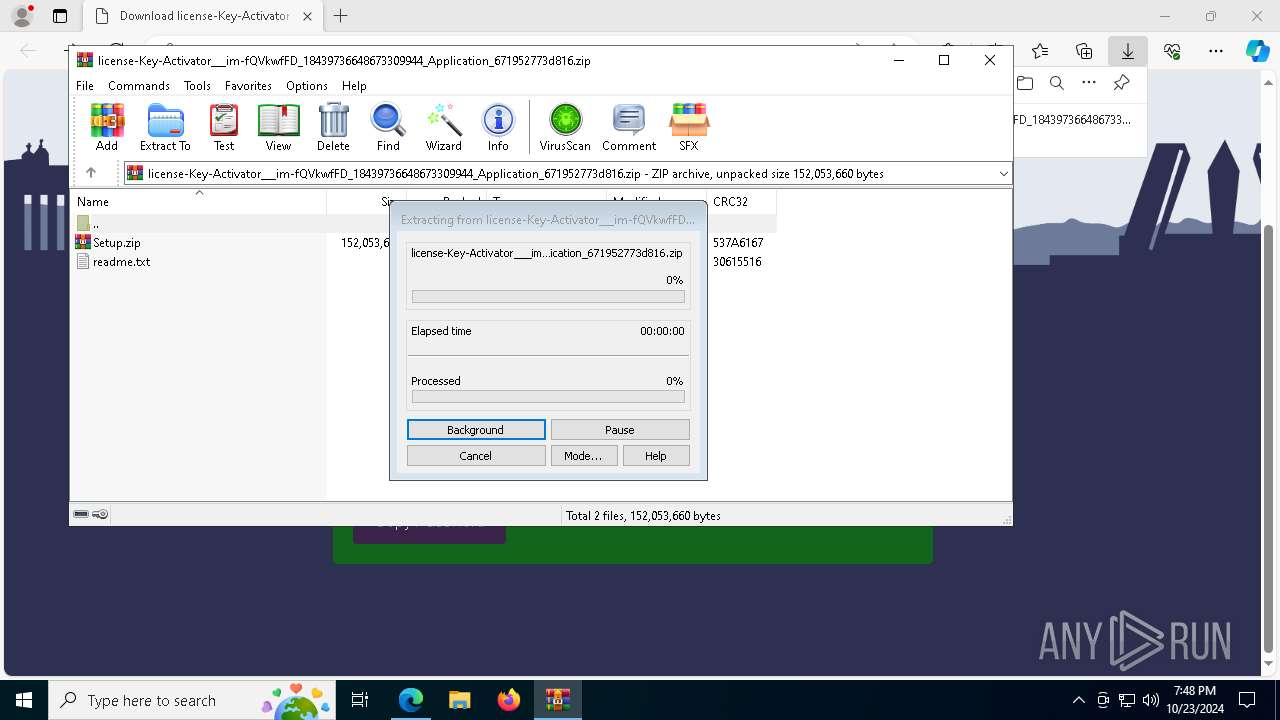Screen dimensions: 1280x720
Task: Open a new browser tab
Action: pos(341,16)
